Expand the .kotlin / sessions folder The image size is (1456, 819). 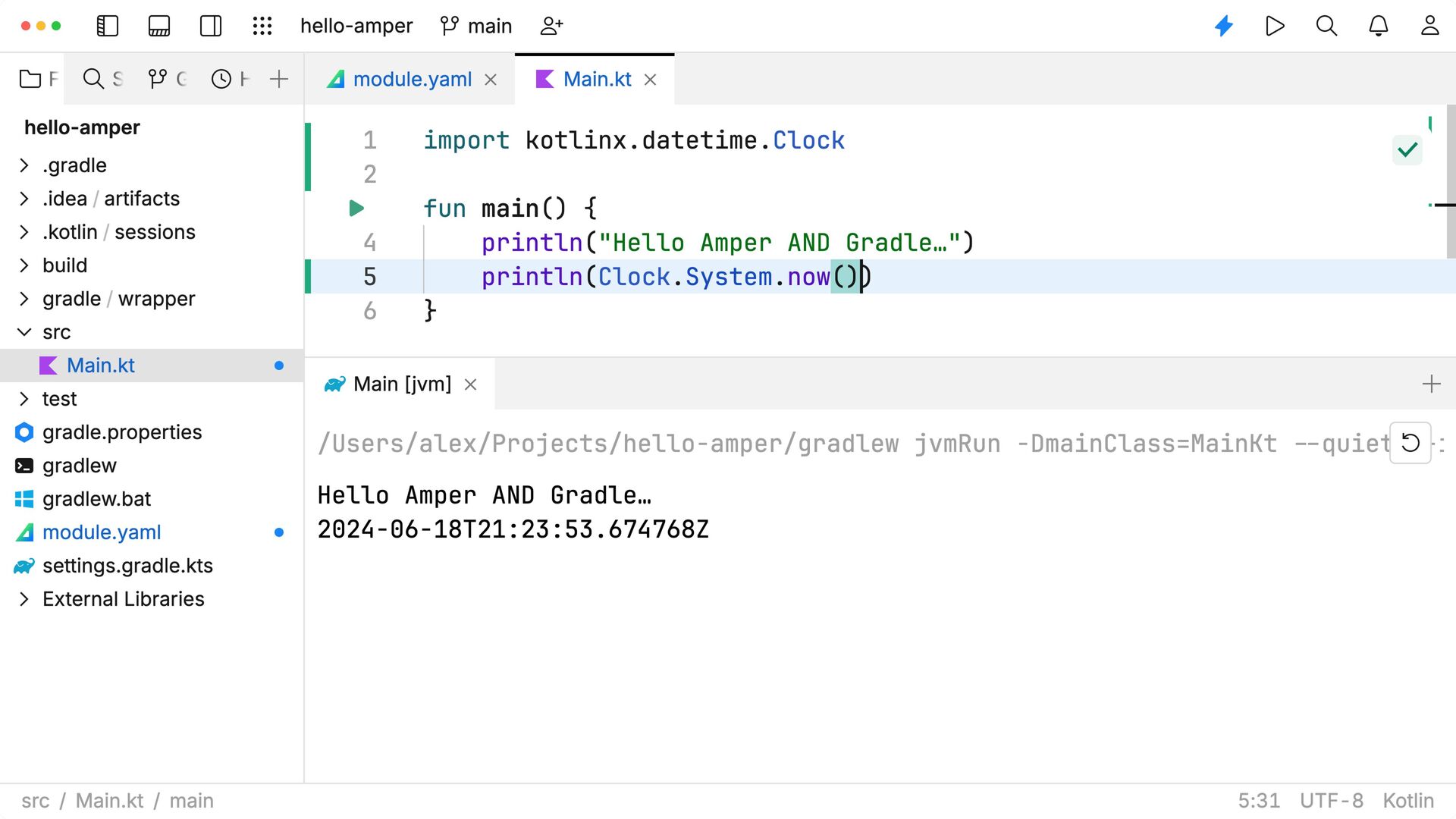pos(24,232)
